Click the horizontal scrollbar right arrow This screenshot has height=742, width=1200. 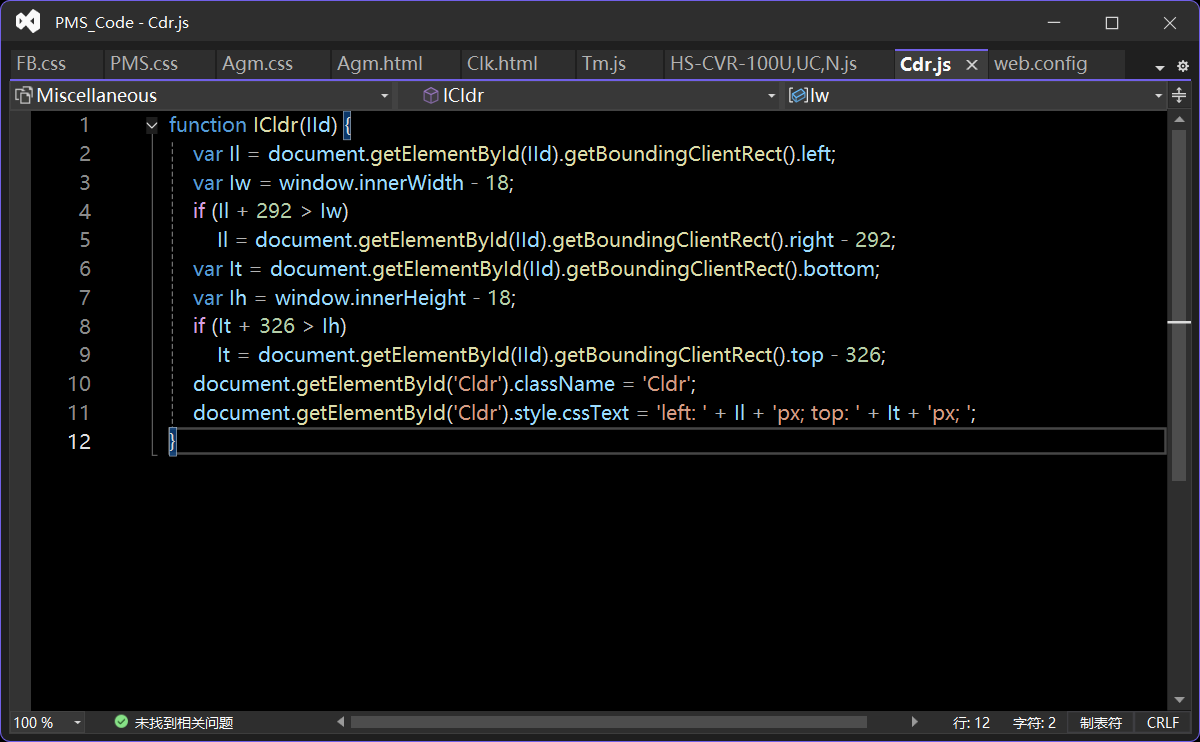[914, 722]
